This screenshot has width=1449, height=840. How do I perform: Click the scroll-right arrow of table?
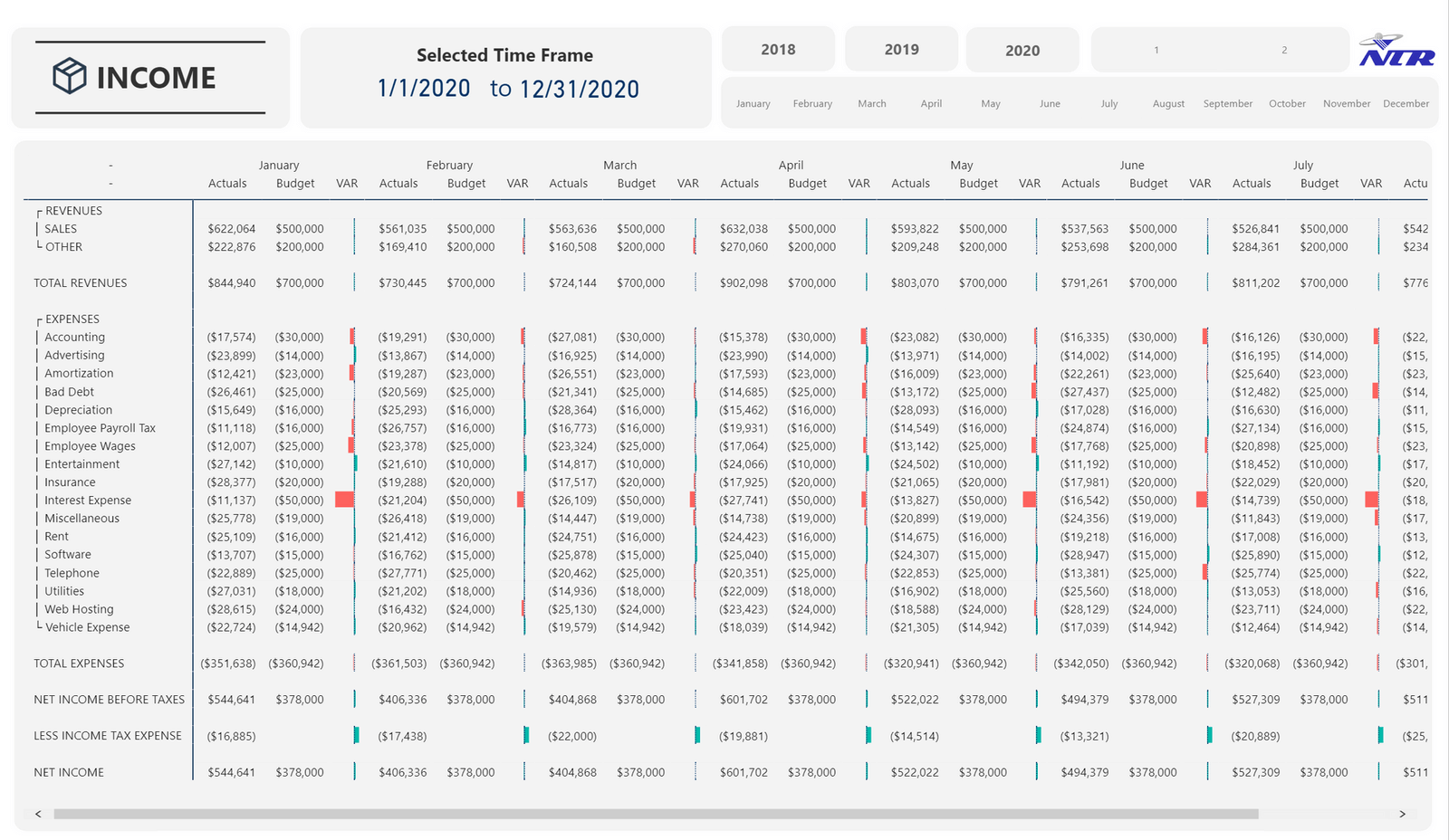tap(1403, 814)
